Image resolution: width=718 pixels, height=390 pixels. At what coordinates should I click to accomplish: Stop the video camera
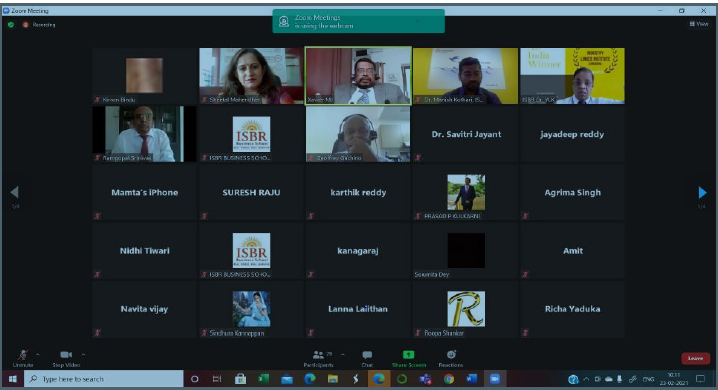(x=66, y=358)
